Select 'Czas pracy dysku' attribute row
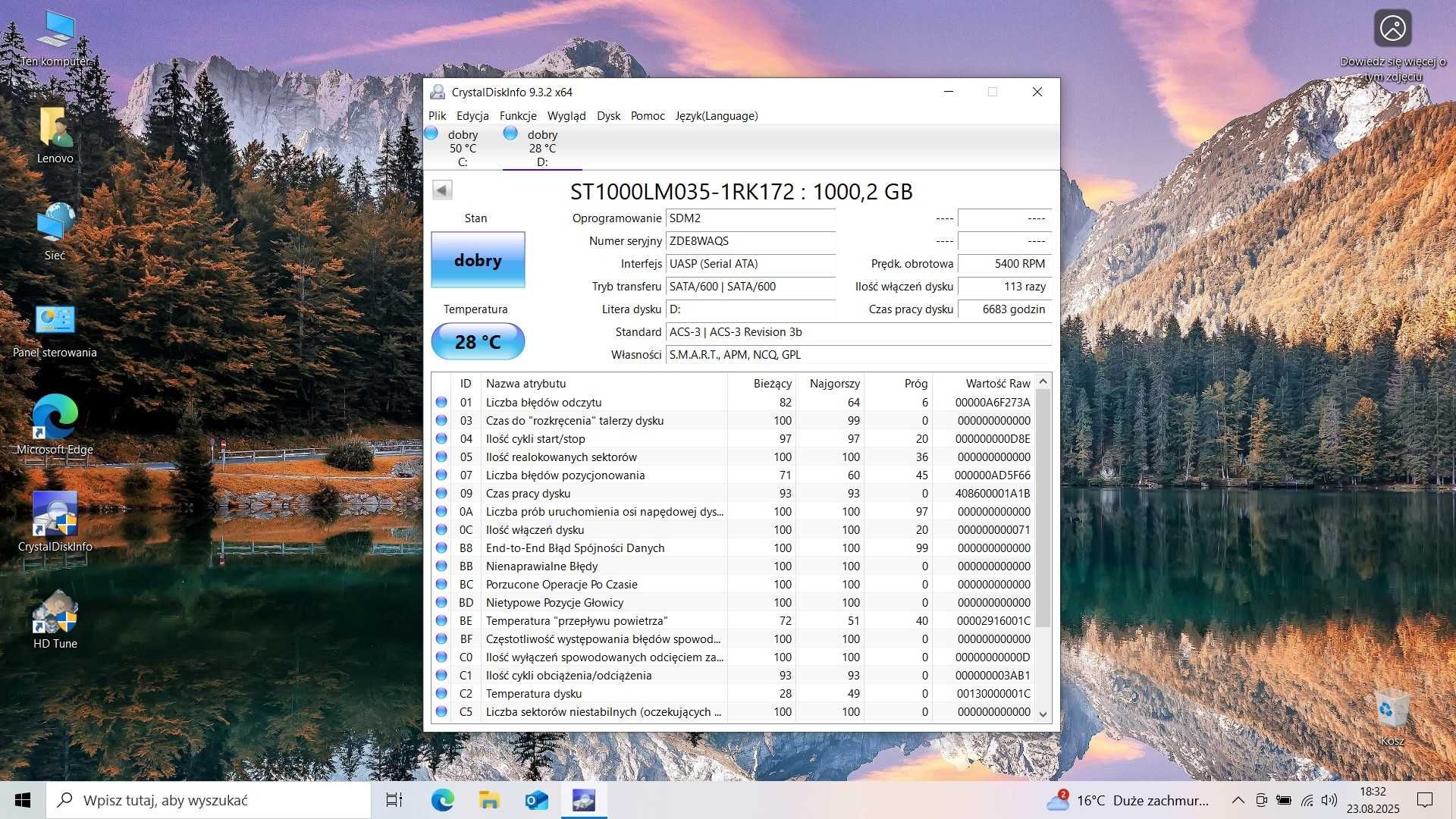Image resolution: width=1456 pixels, height=819 pixels. 733,493
